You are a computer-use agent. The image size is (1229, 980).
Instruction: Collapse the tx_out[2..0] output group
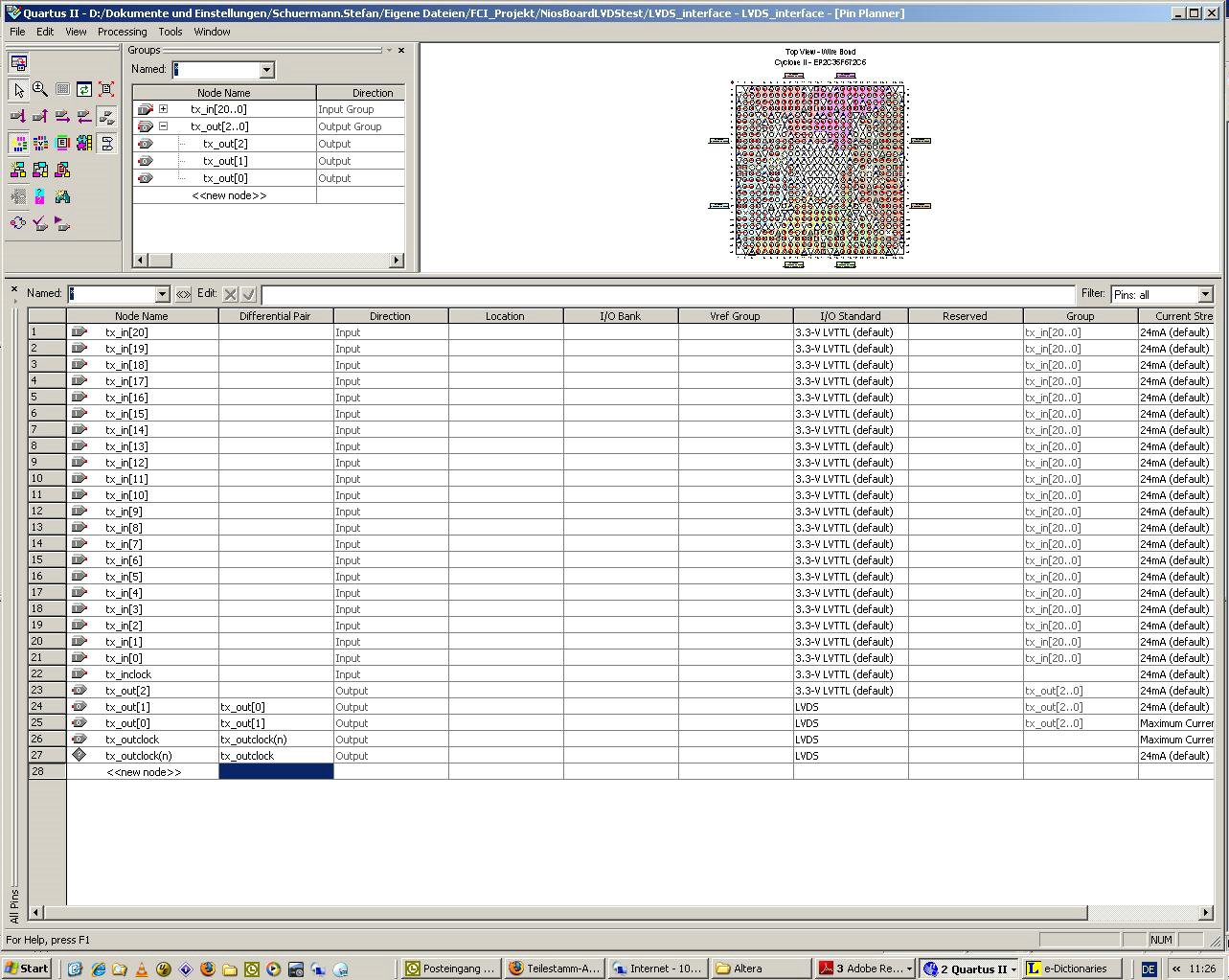[163, 126]
